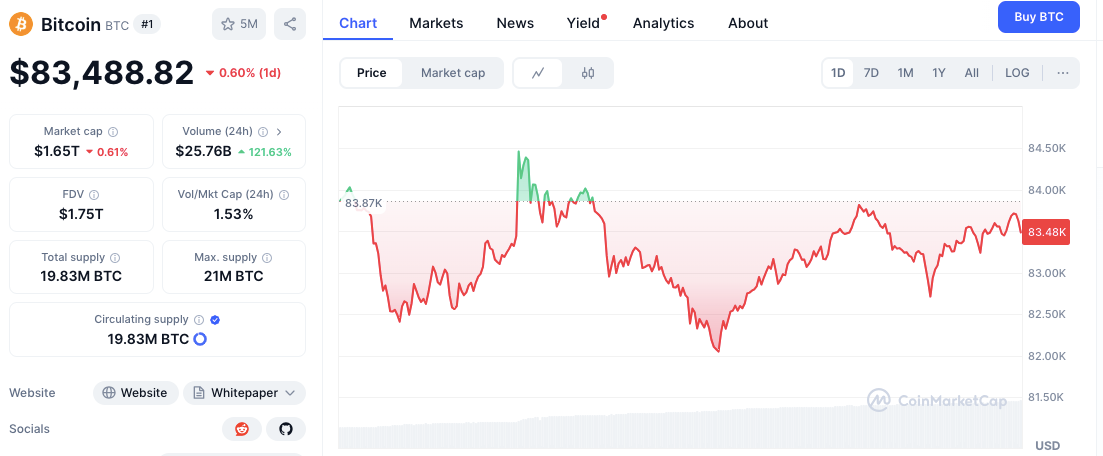Click Vol/Mkt Cap (24h) info icon

click(x=283, y=195)
